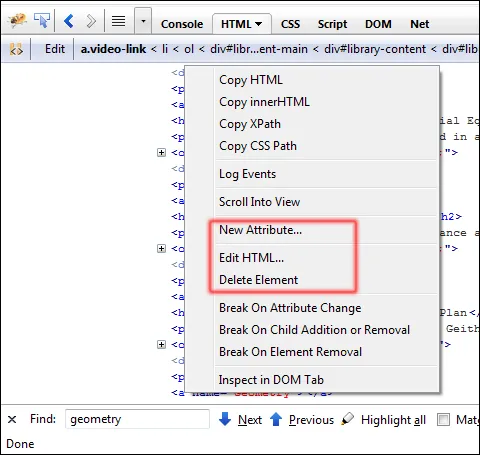Switch to the Script tab
Screen dimensions: 480x455
pos(332,24)
